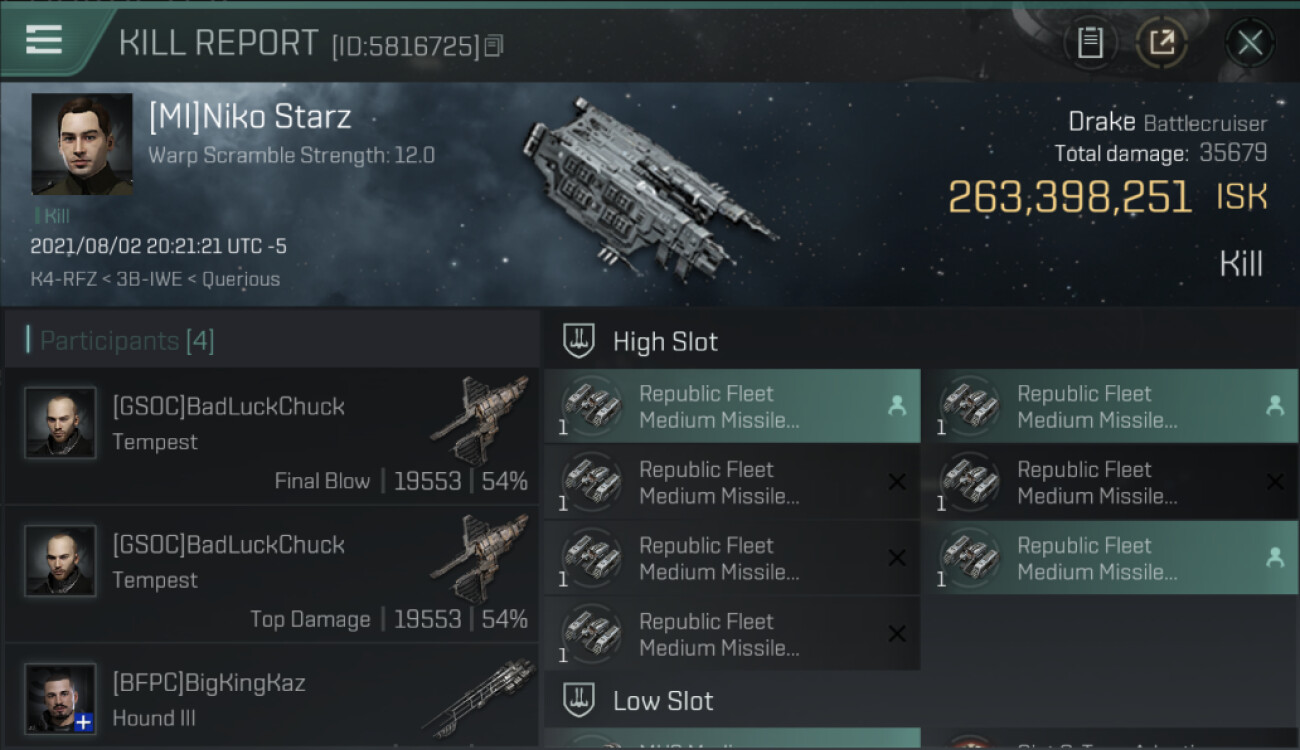Open the Top Damage BadLuckChuck entry
The width and height of the screenshot is (1300, 750).
click(272, 575)
